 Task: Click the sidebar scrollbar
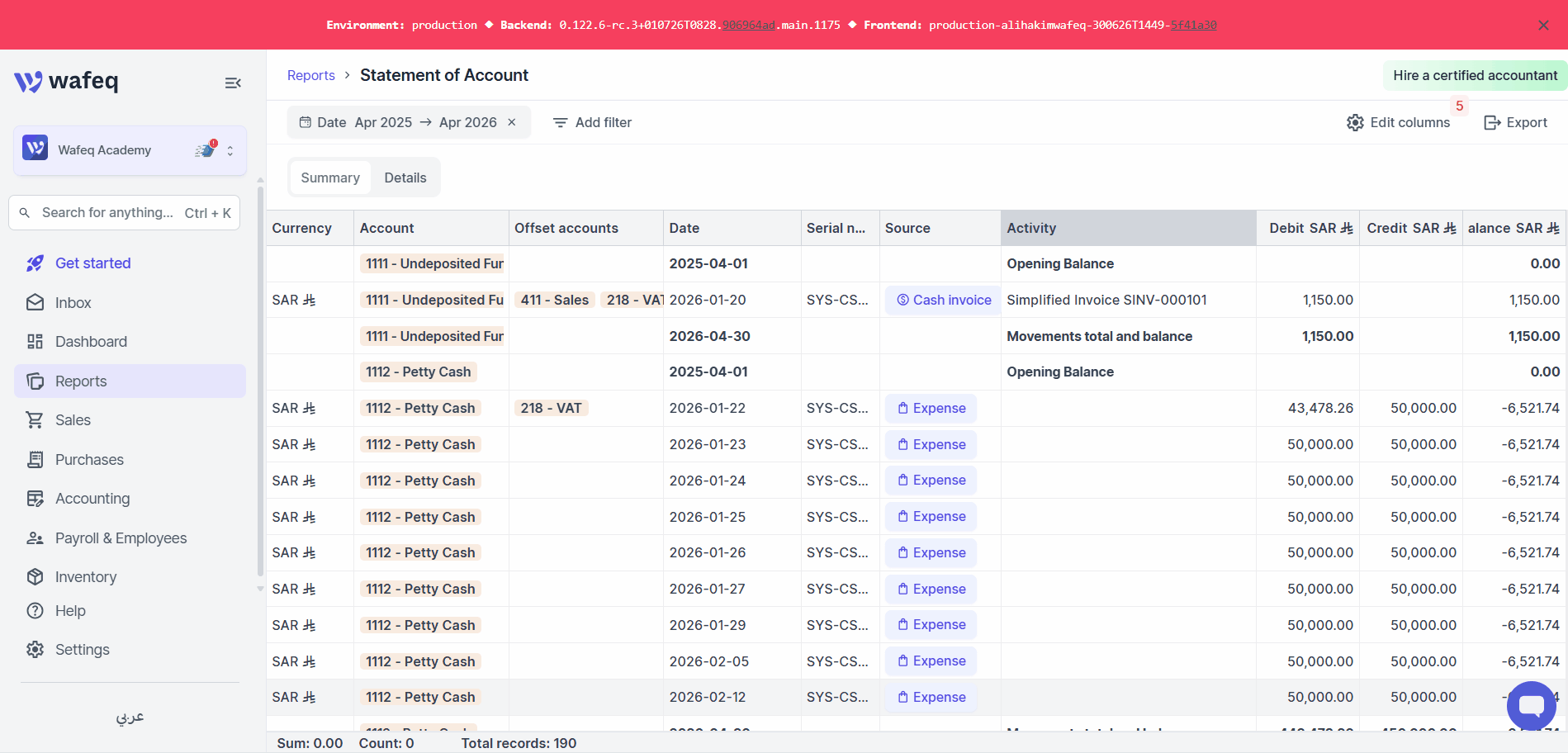tap(260, 380)
